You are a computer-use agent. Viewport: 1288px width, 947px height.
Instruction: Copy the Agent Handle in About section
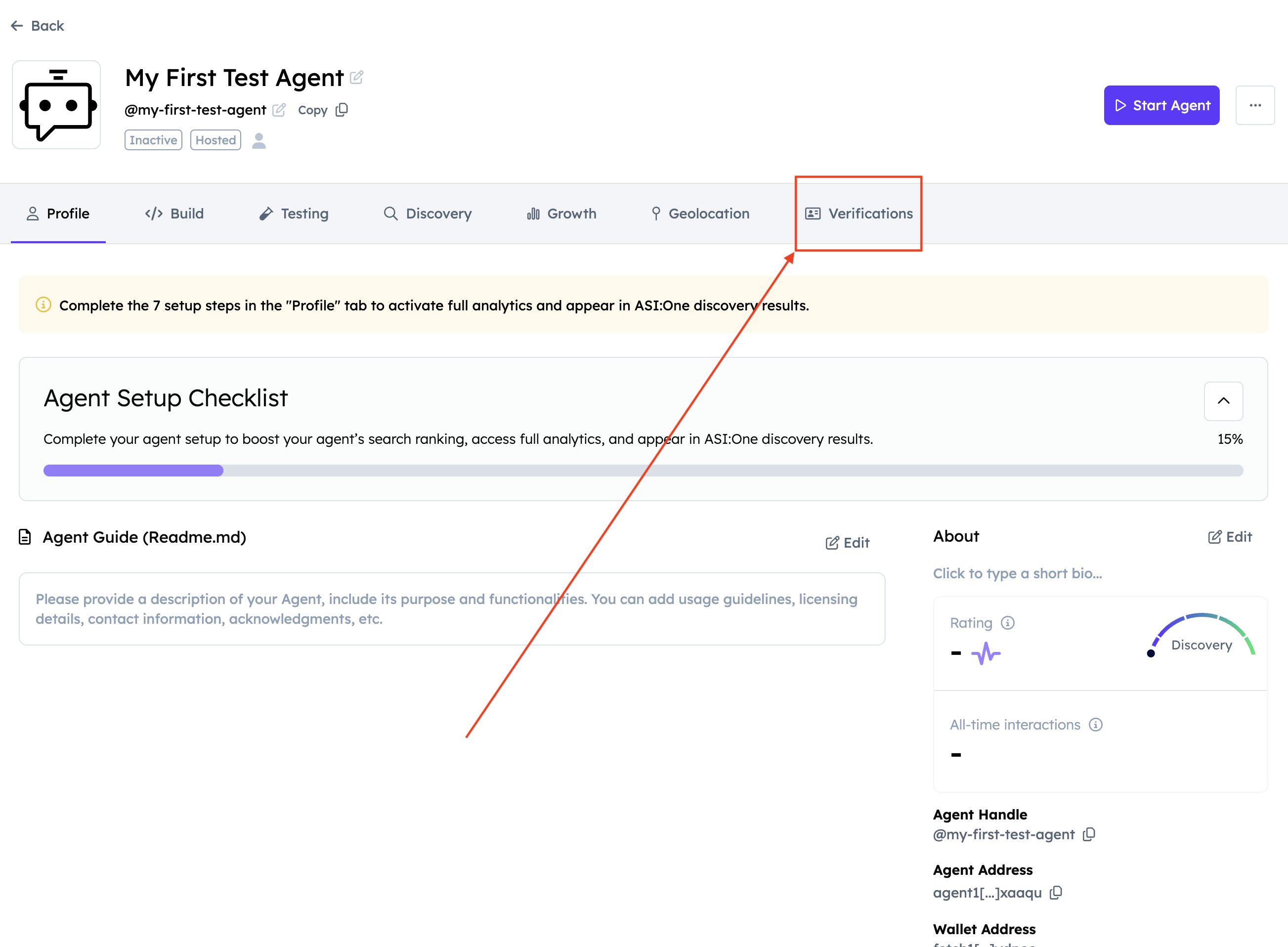pyautogui.click(x=1088, y=835)
